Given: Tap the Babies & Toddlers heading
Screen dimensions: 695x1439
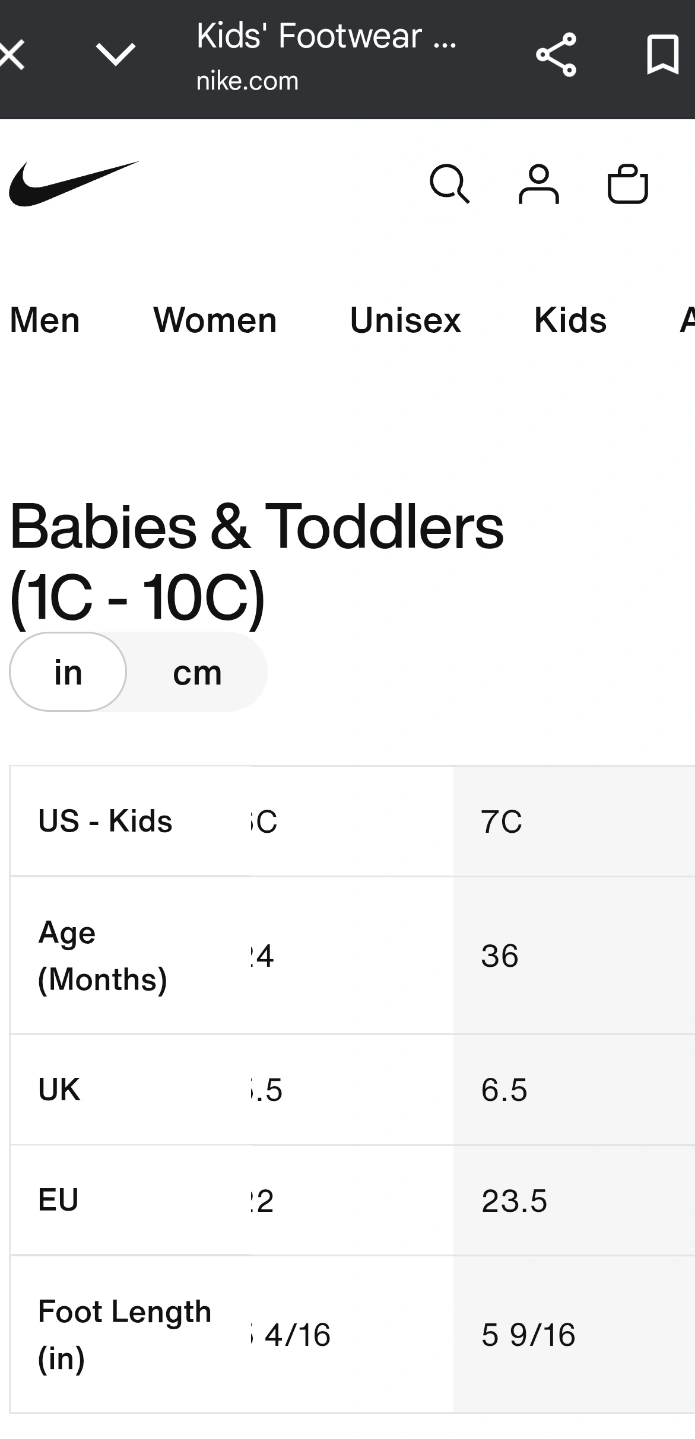Looking at the screenshot, I should coord(257,562).
